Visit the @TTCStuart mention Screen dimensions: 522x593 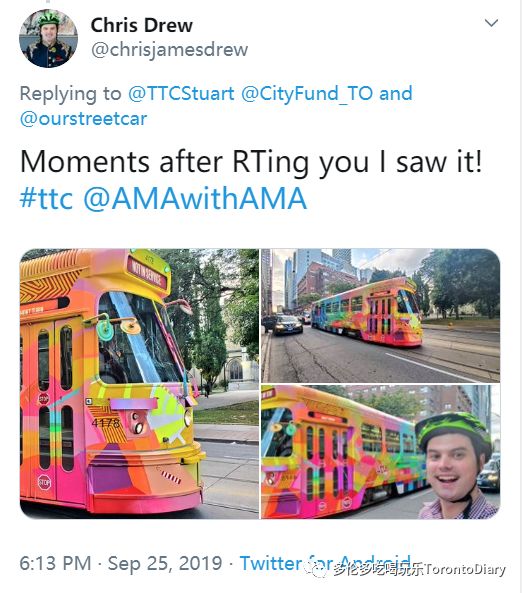(181, 93)
